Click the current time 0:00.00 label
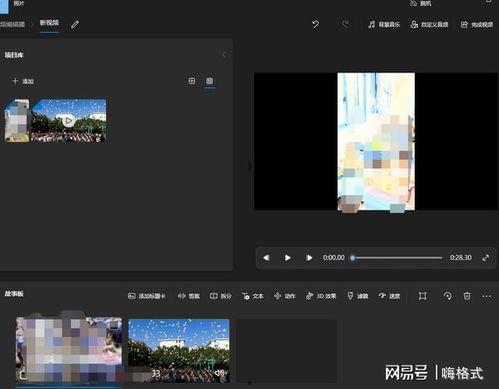The width and height of the screenshot is (499, 389). click(x=334, y=258)
